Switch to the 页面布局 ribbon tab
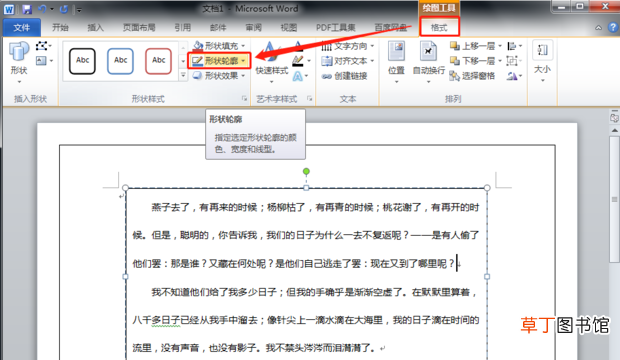Screen dimensions: 620x360 point(139,27)
